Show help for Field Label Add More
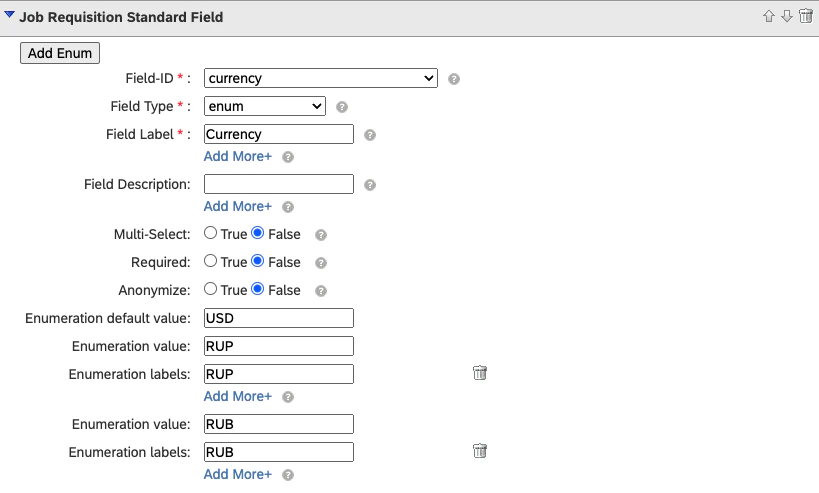Image resolution: width=819 pixels, height=493 pixels. [288, 157]
